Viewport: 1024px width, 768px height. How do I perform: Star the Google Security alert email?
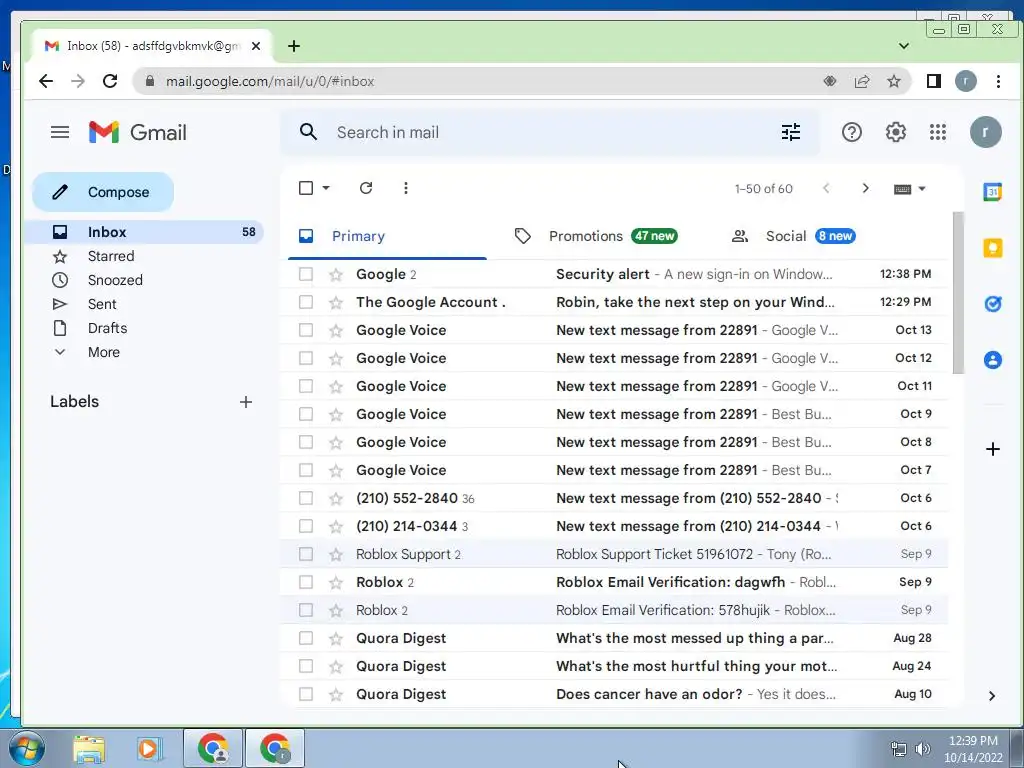(336, 275)
